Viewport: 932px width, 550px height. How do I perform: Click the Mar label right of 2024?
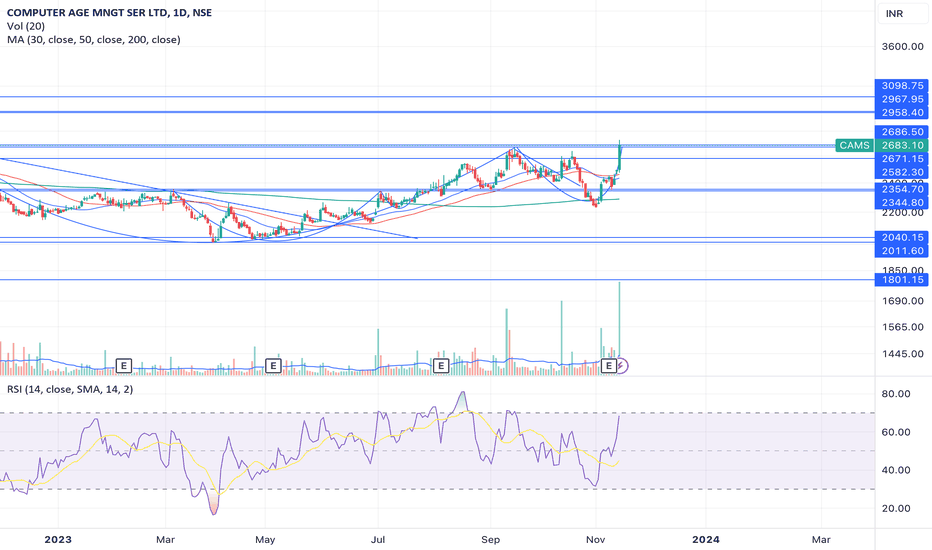tap(821, 539)
